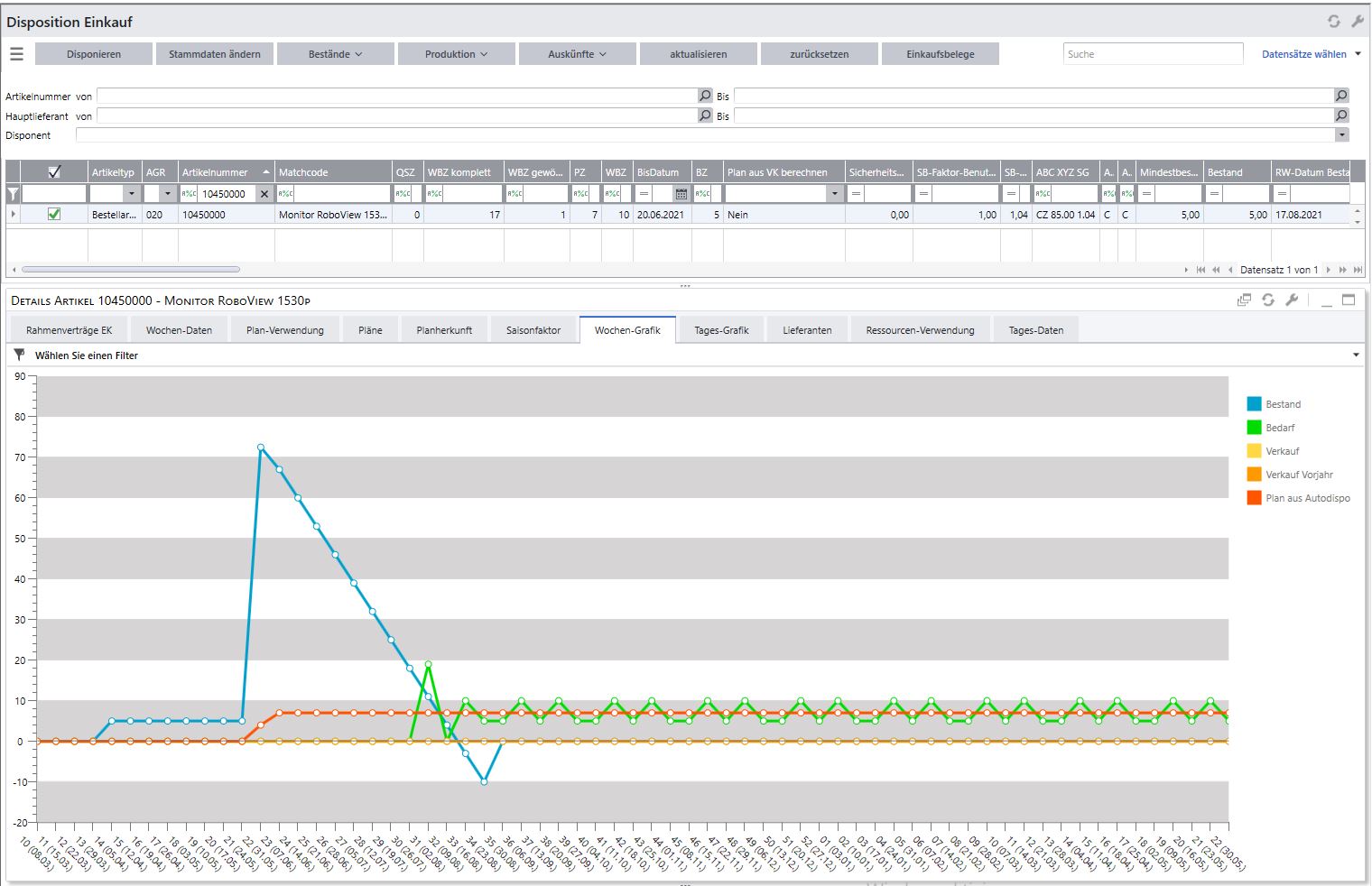Open the Lieferanten tab
1372x886 pixels.
click(x=807, y=330)
